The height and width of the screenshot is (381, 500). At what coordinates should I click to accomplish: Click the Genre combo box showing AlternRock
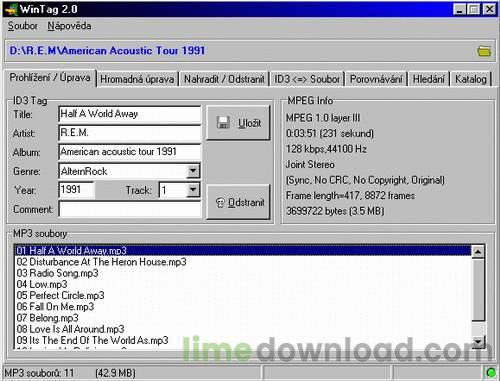pos(129,171)
